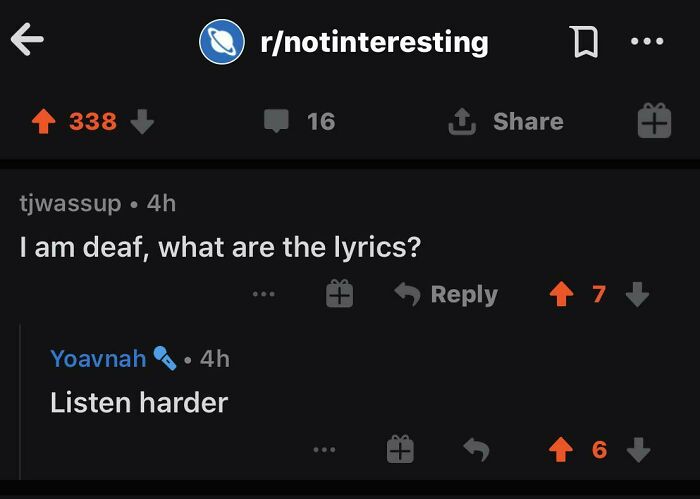Reply to Yoavnah using the arrow icon
The width and height of the screenshot is (700, 499).
pos(476,451)
